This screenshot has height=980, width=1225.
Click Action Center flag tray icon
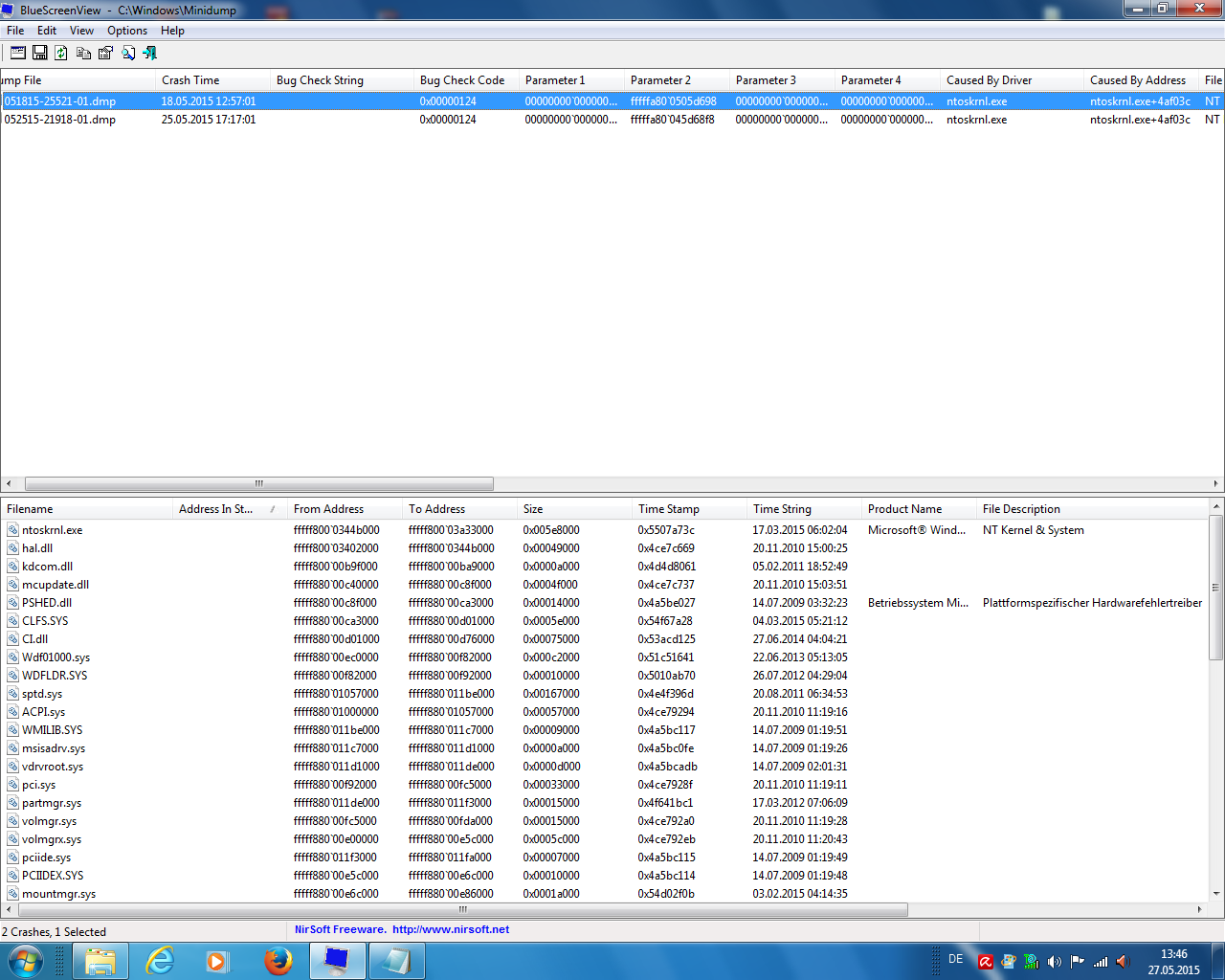[1078, 962]
